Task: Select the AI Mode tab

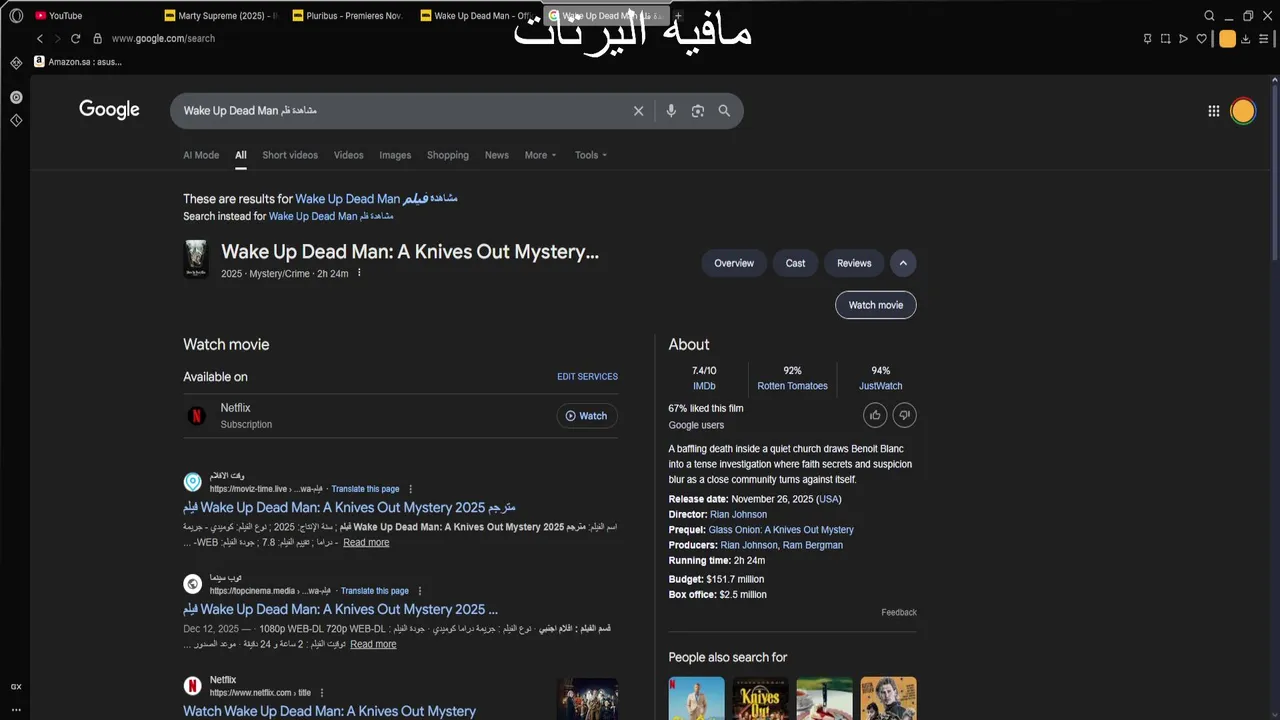Action: pyautogui.click(x=201, y=155)
